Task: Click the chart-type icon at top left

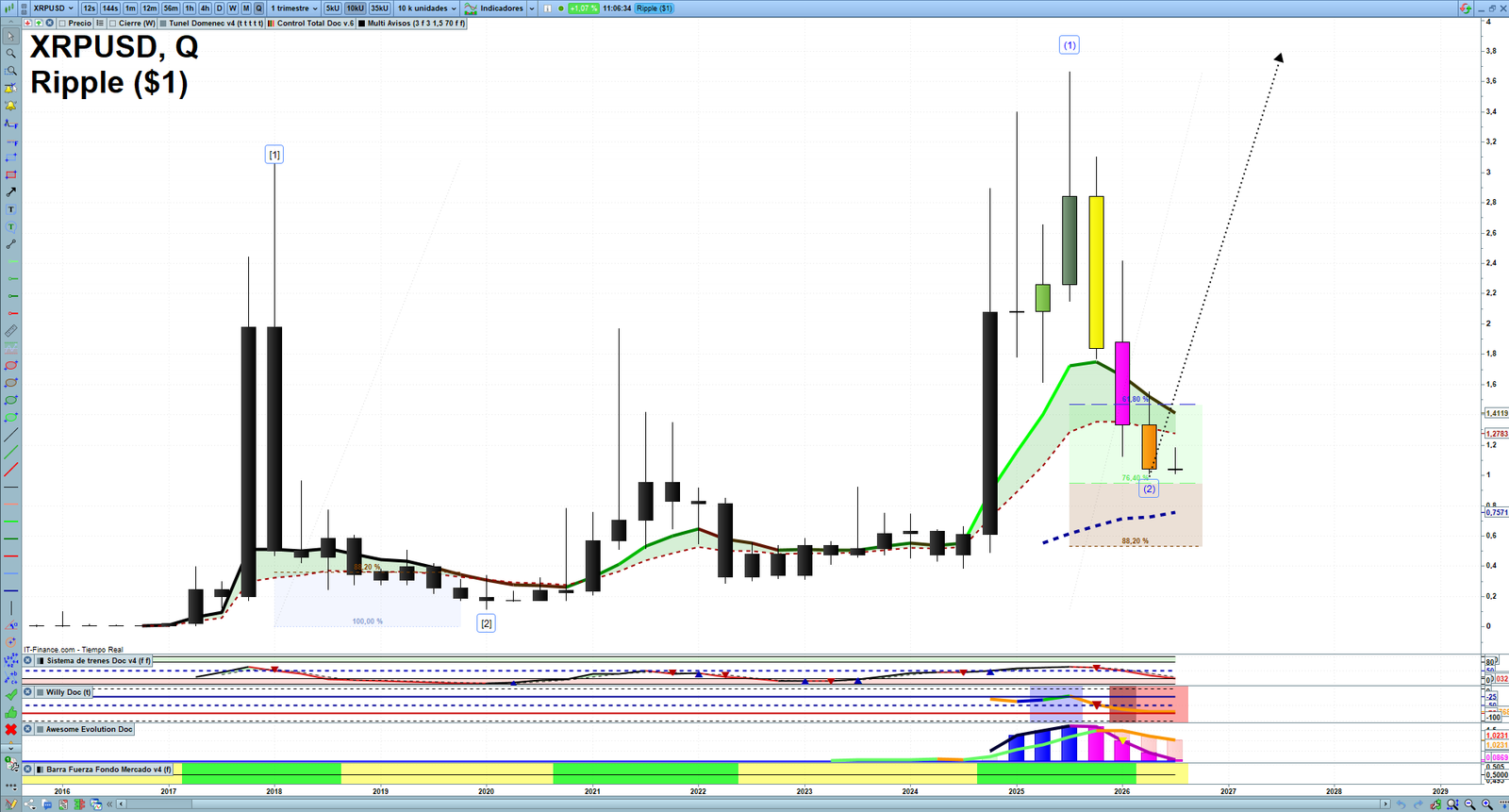Action: [x=8, y=8]
